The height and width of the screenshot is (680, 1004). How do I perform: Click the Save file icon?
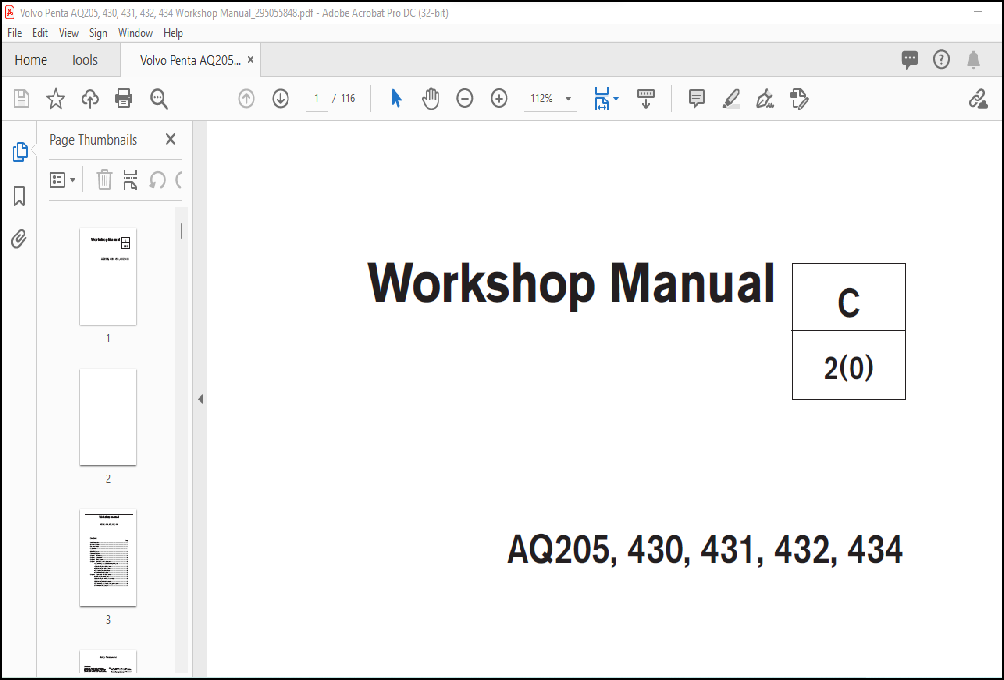click(21, 99)
